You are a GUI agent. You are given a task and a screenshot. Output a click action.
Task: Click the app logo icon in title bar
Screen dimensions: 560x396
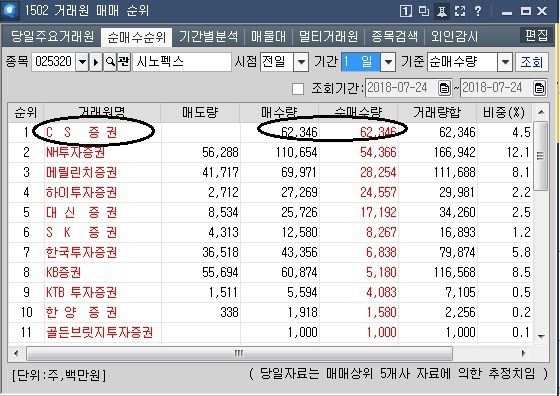point(10,10)
